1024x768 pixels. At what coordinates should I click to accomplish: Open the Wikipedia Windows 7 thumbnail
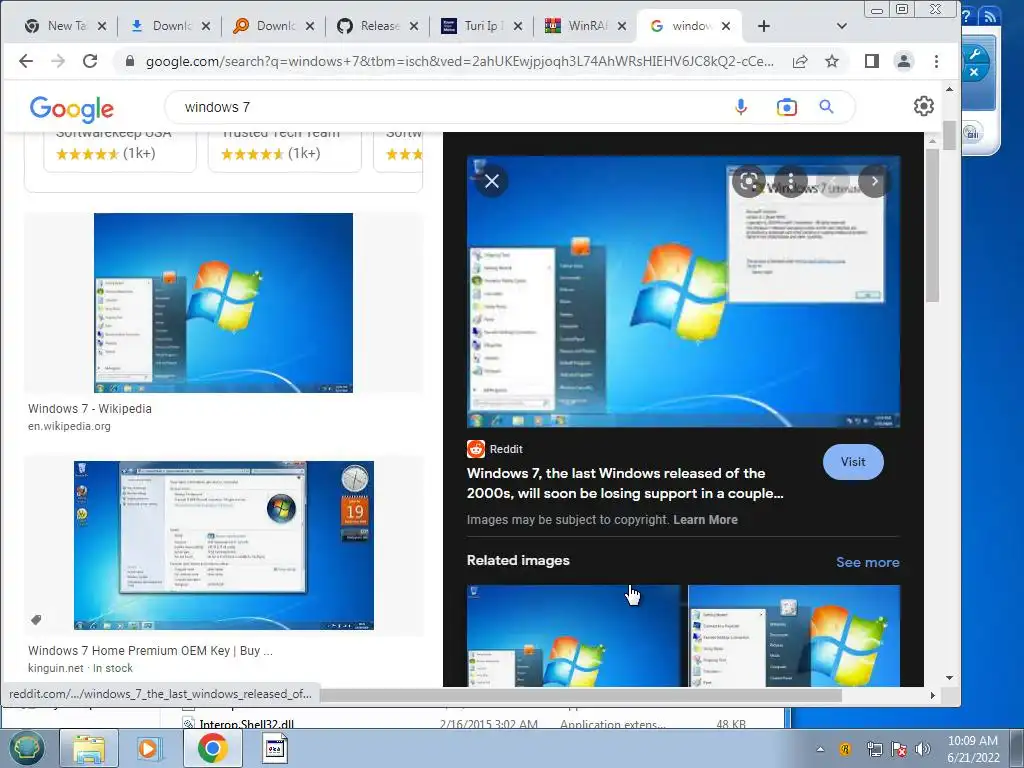pyautogui.click(x=223, y=303)
